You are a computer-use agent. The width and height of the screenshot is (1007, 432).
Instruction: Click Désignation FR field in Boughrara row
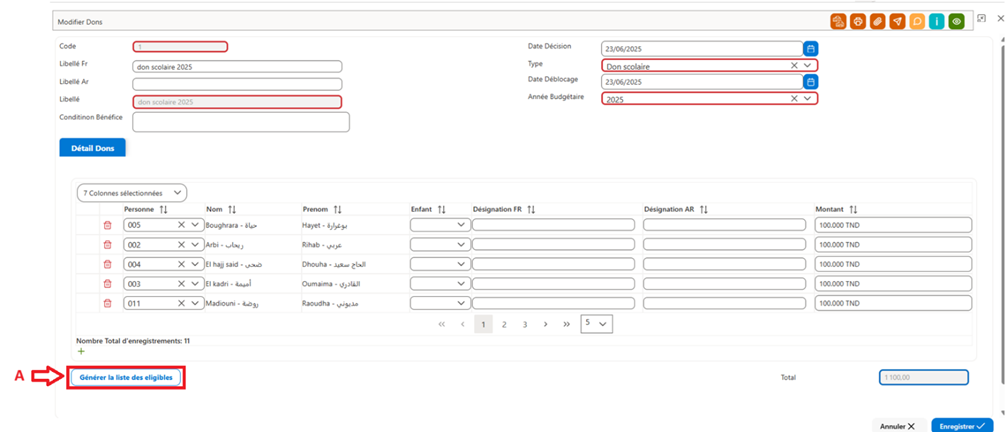pyautogui.click(x=554, y=225)
